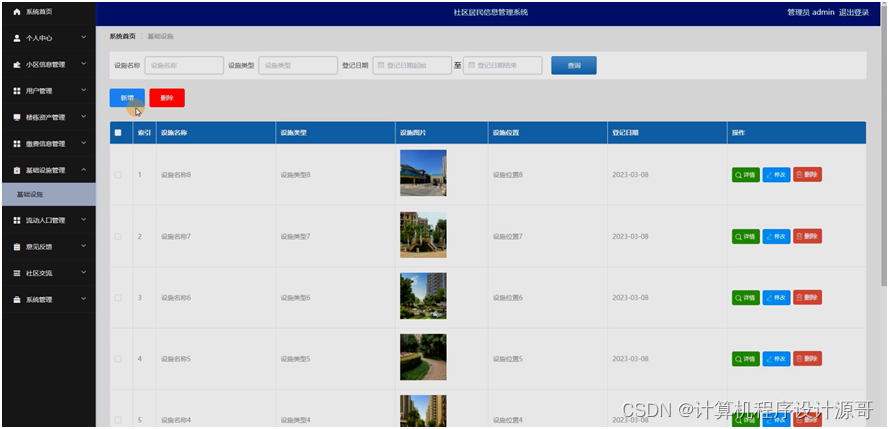889x429 pixels.
Task: Click the 设施类型 search input field
Action: click(298, 66)
